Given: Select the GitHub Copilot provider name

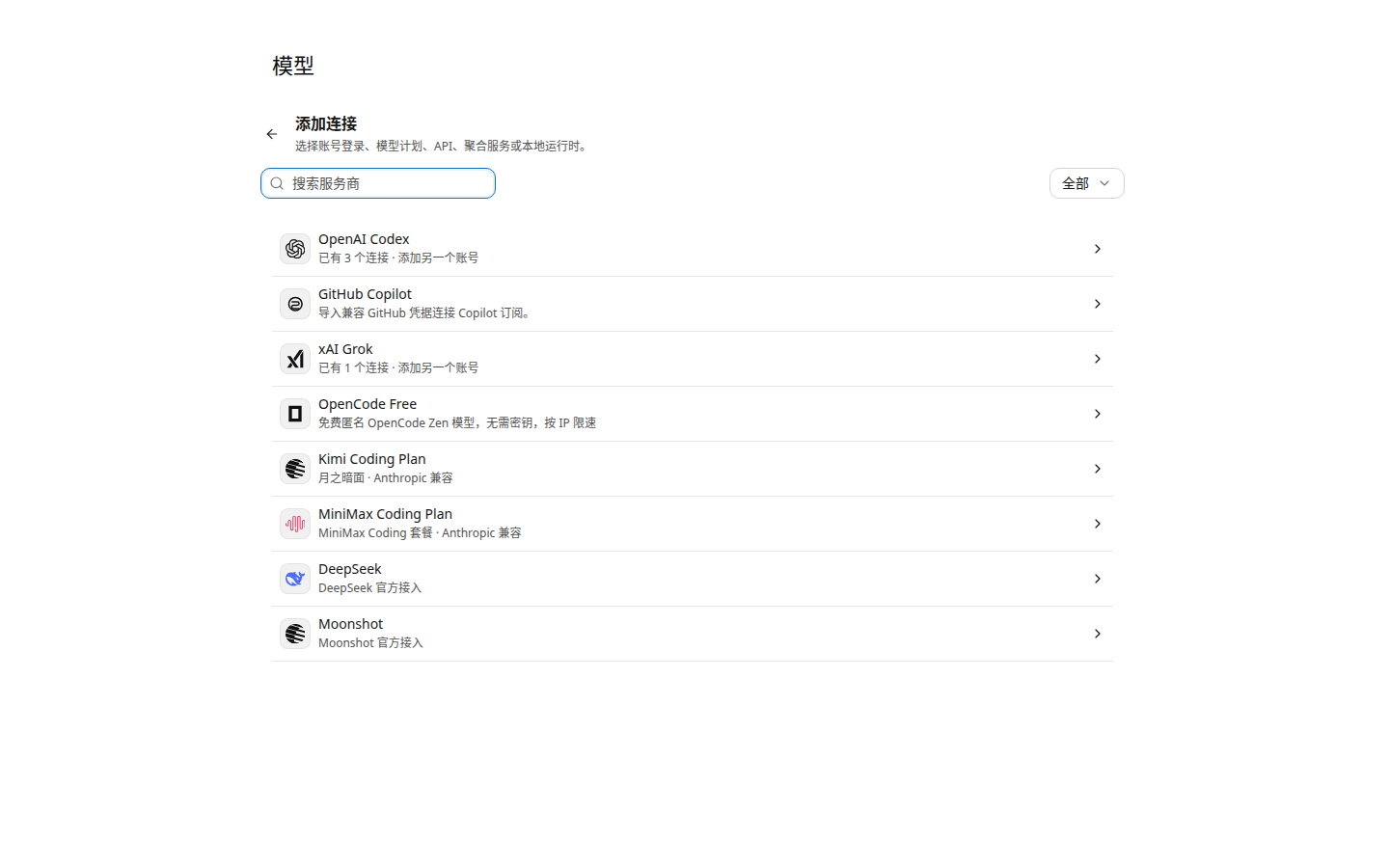Looking at the screenshot, I should tap(365, 294).
